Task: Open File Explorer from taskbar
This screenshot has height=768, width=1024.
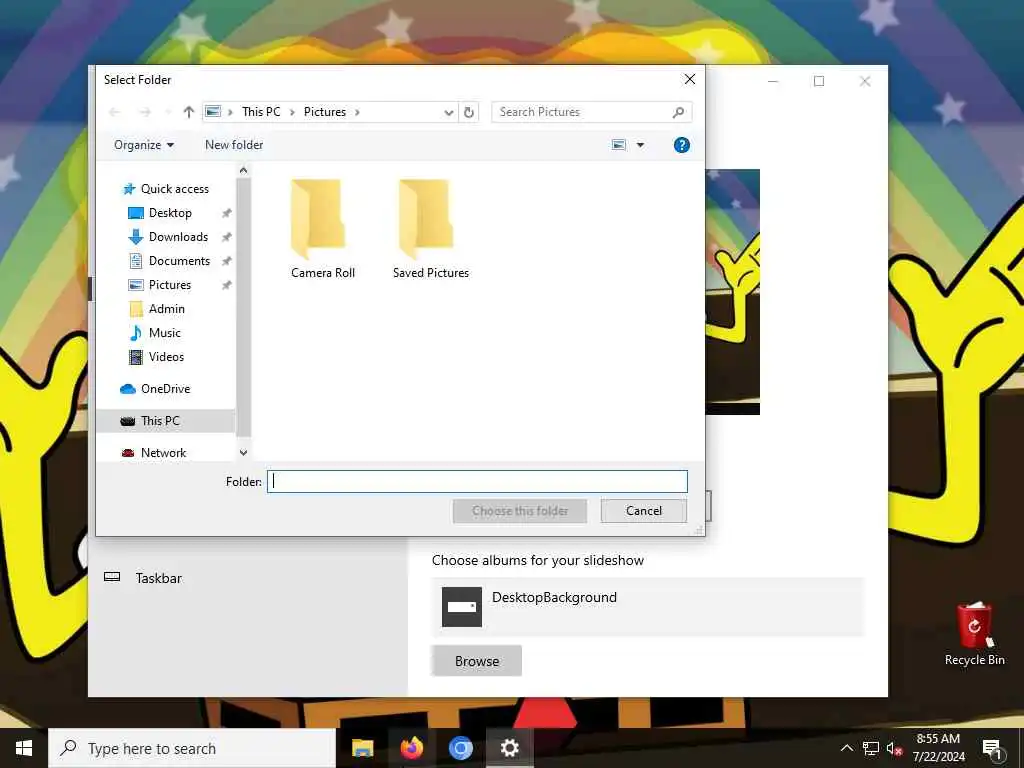Action: coord(362,748)
